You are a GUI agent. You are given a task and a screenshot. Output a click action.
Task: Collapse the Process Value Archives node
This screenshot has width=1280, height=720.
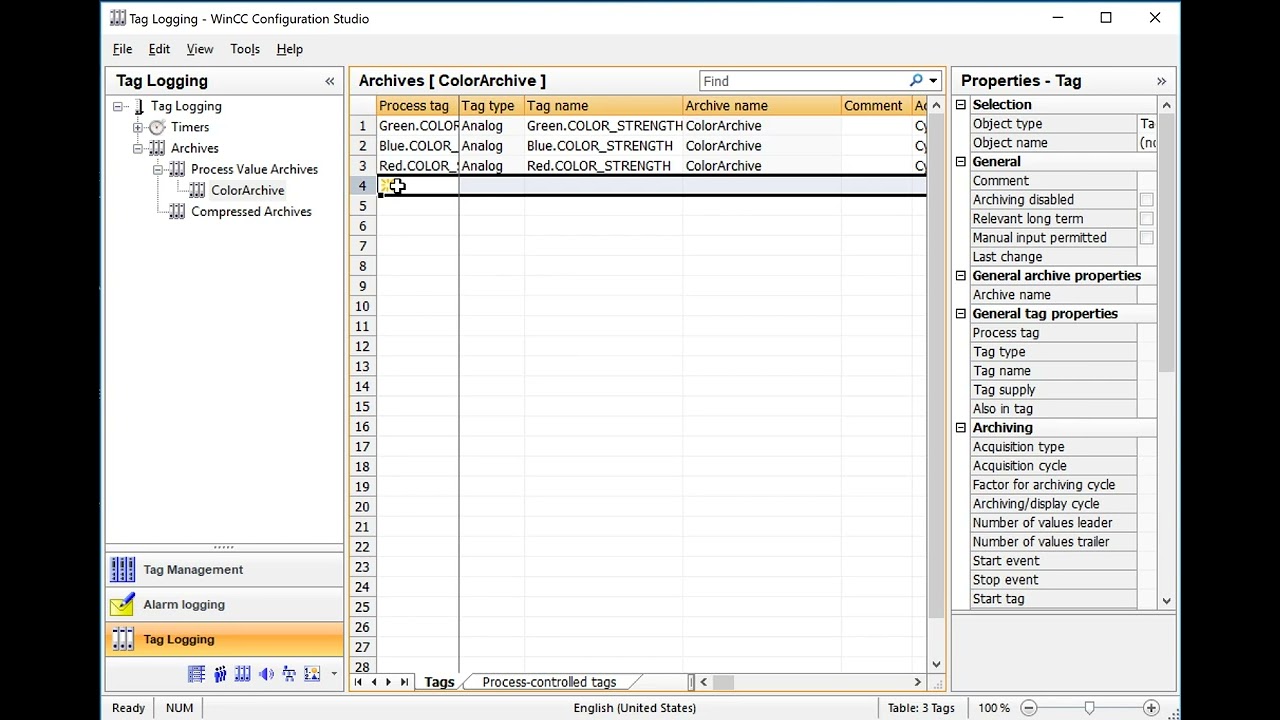click(x=158, y=169)
